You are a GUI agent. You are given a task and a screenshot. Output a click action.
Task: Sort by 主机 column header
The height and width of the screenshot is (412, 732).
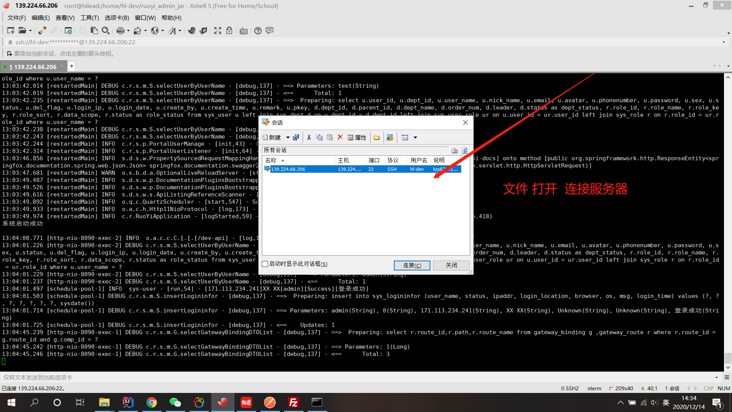(350, 160)
